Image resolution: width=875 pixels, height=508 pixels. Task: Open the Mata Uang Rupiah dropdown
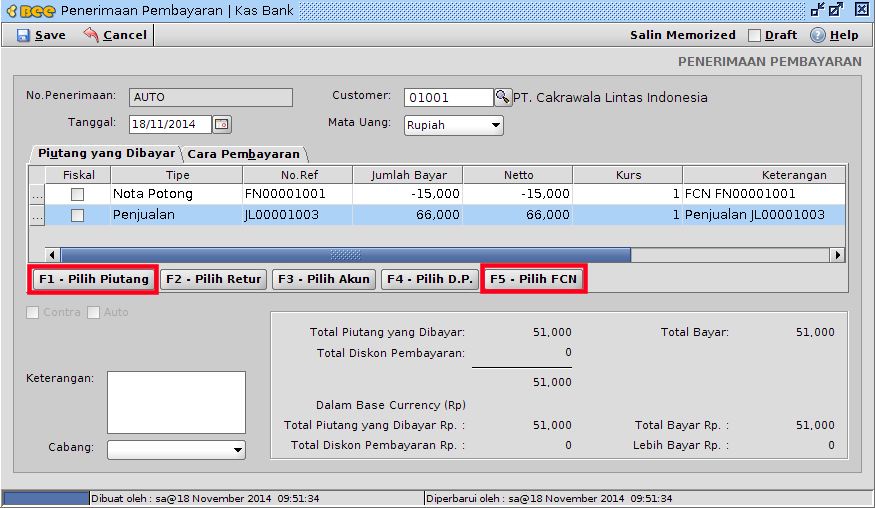454,125
